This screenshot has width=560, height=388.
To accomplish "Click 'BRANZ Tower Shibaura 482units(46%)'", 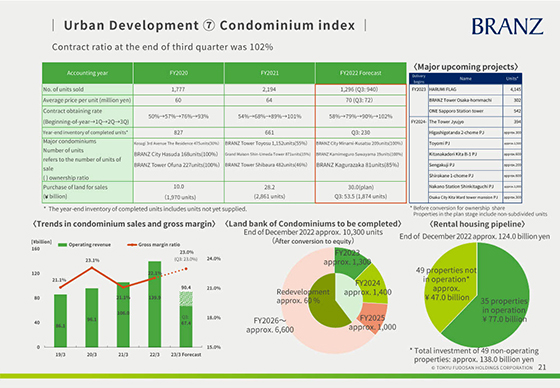I will click(x=266, y=165).
